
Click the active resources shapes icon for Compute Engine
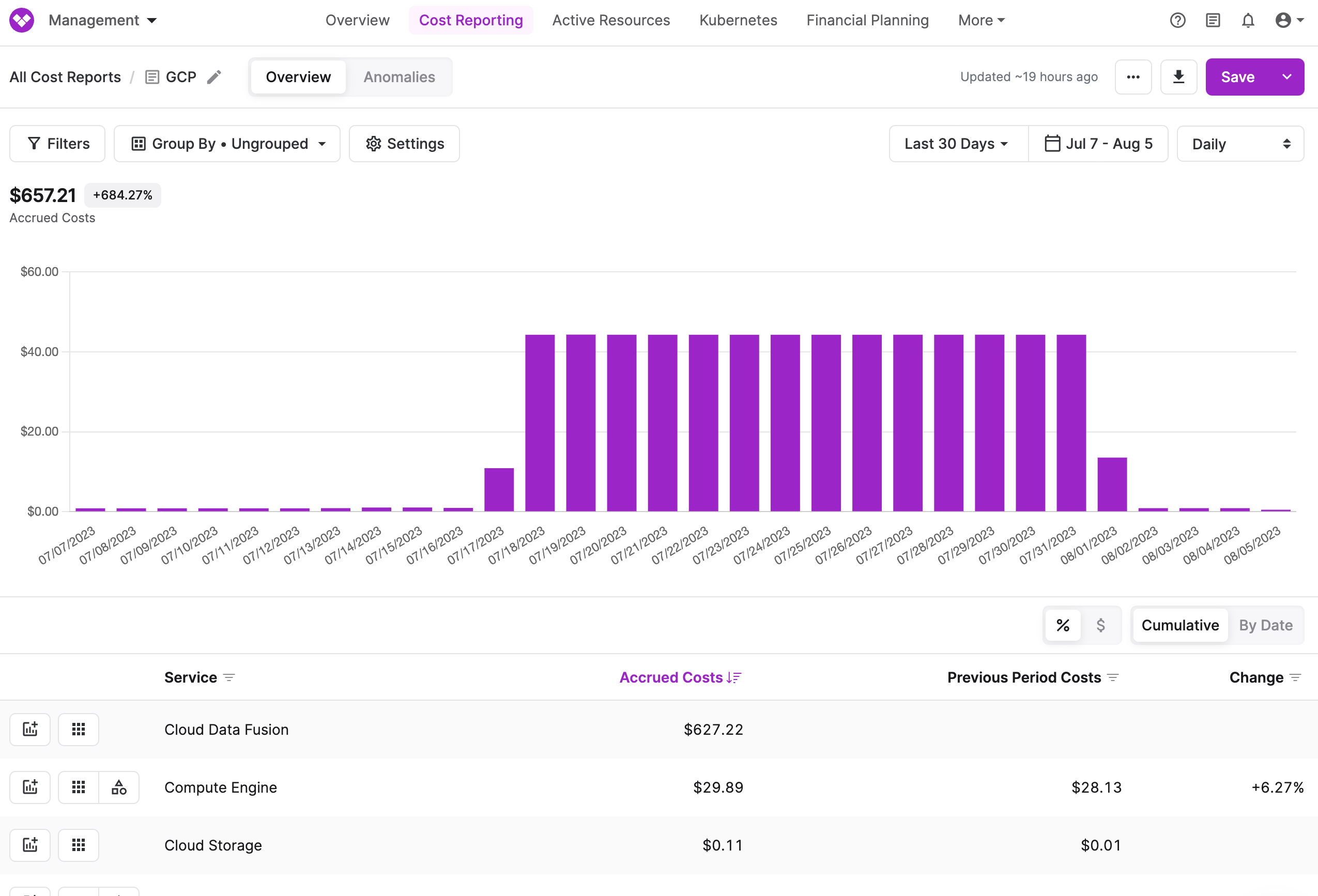(x=119, y=787)
